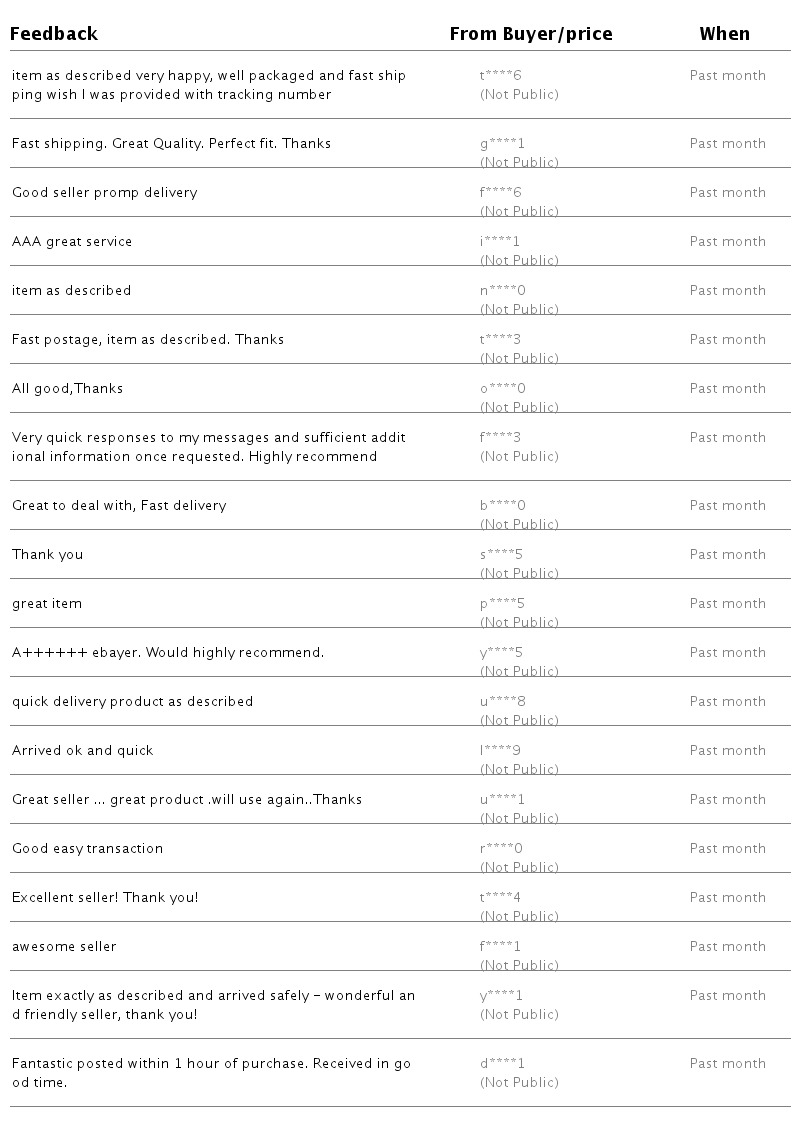Click 'quick delivery product as described' comment
This screenshot has height=1126, width=800.
coord(133,702)
